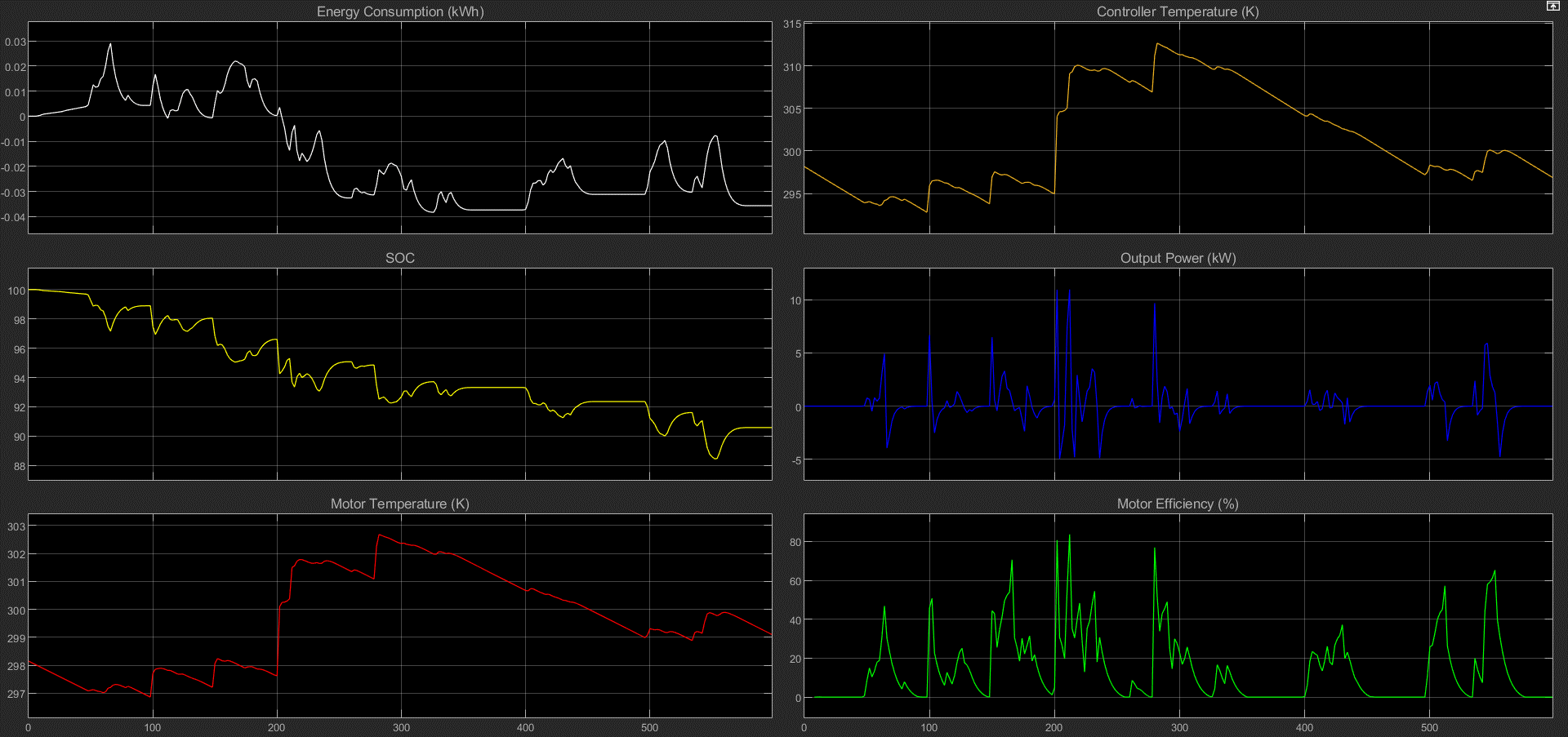Select the Motor Efficiency (%) plot title
1568x737 pixels.
tap(1178, 504)
